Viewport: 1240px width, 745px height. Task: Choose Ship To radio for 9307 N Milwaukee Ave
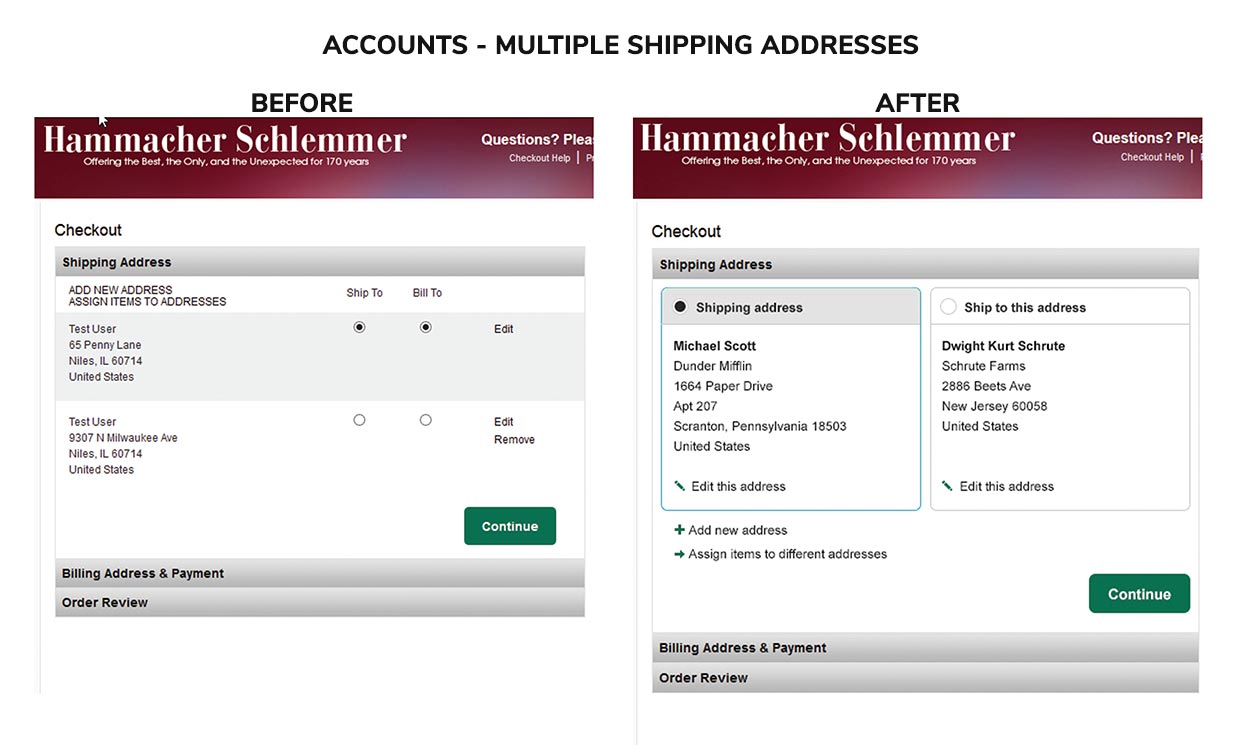point(360,420)
